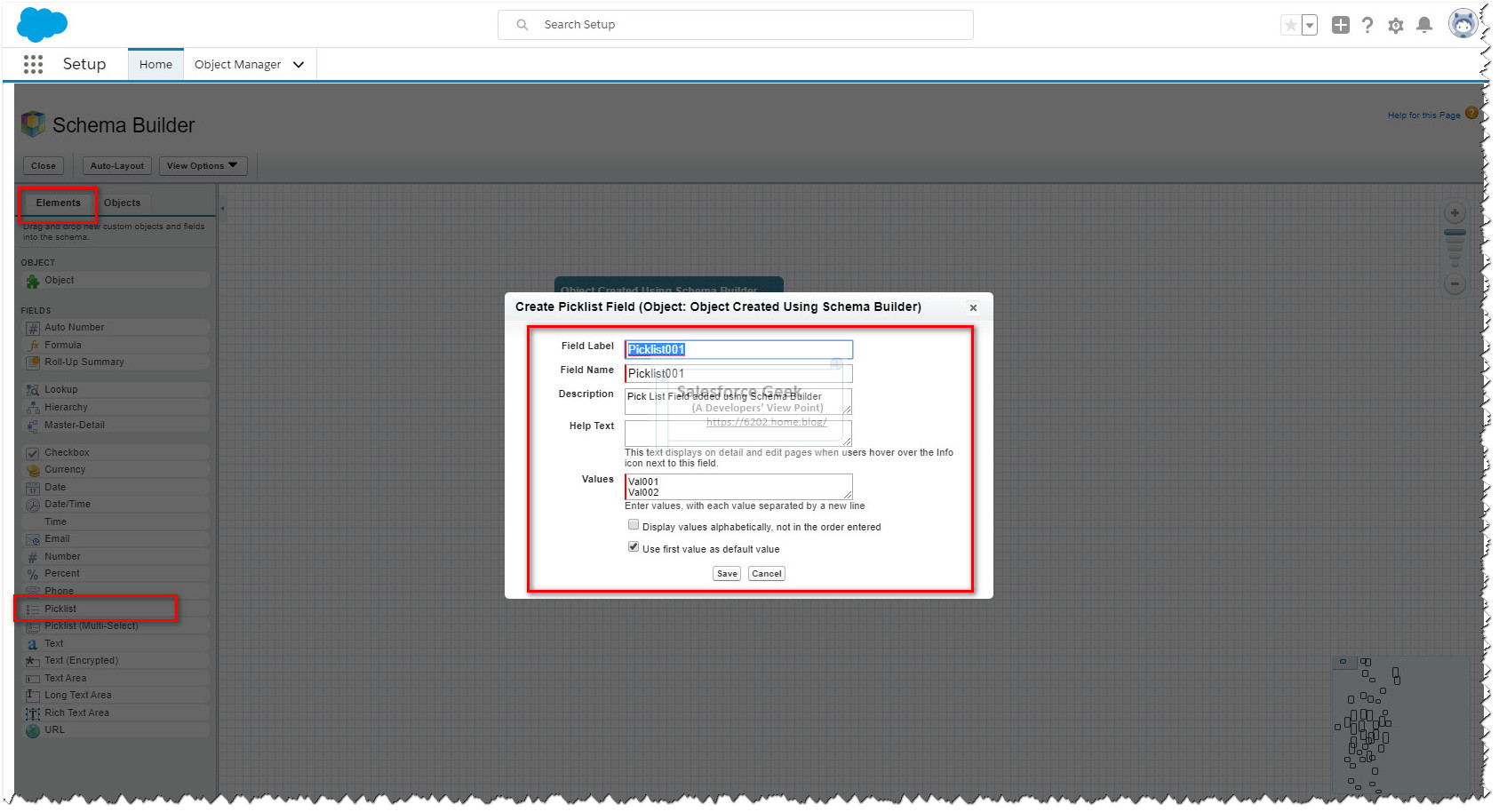Select the Master-Detail field icon
This screenshot has width=1499, height=812.
click(x=33, y=426)
